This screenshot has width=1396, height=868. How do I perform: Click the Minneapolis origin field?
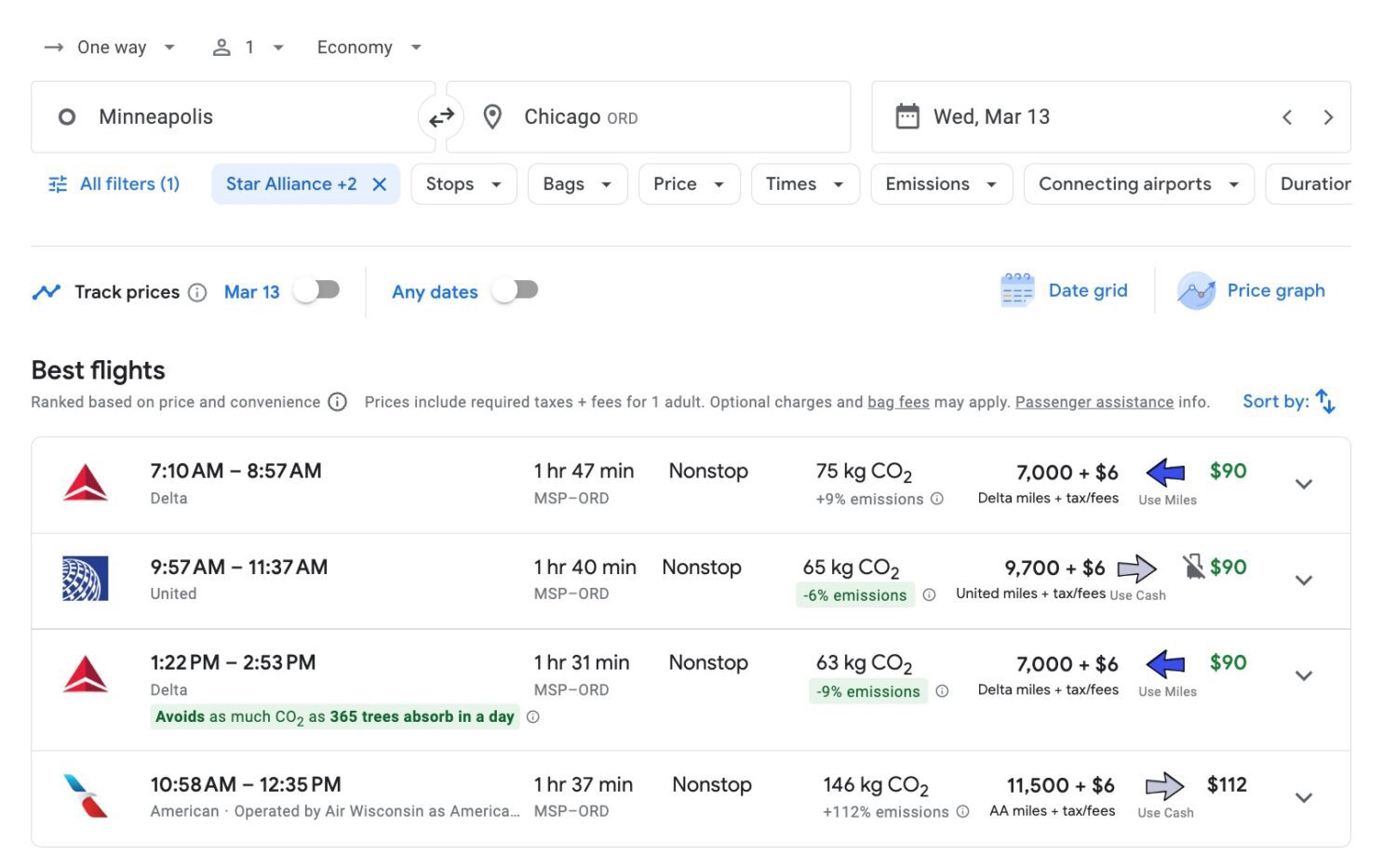[x=233, y=117]
